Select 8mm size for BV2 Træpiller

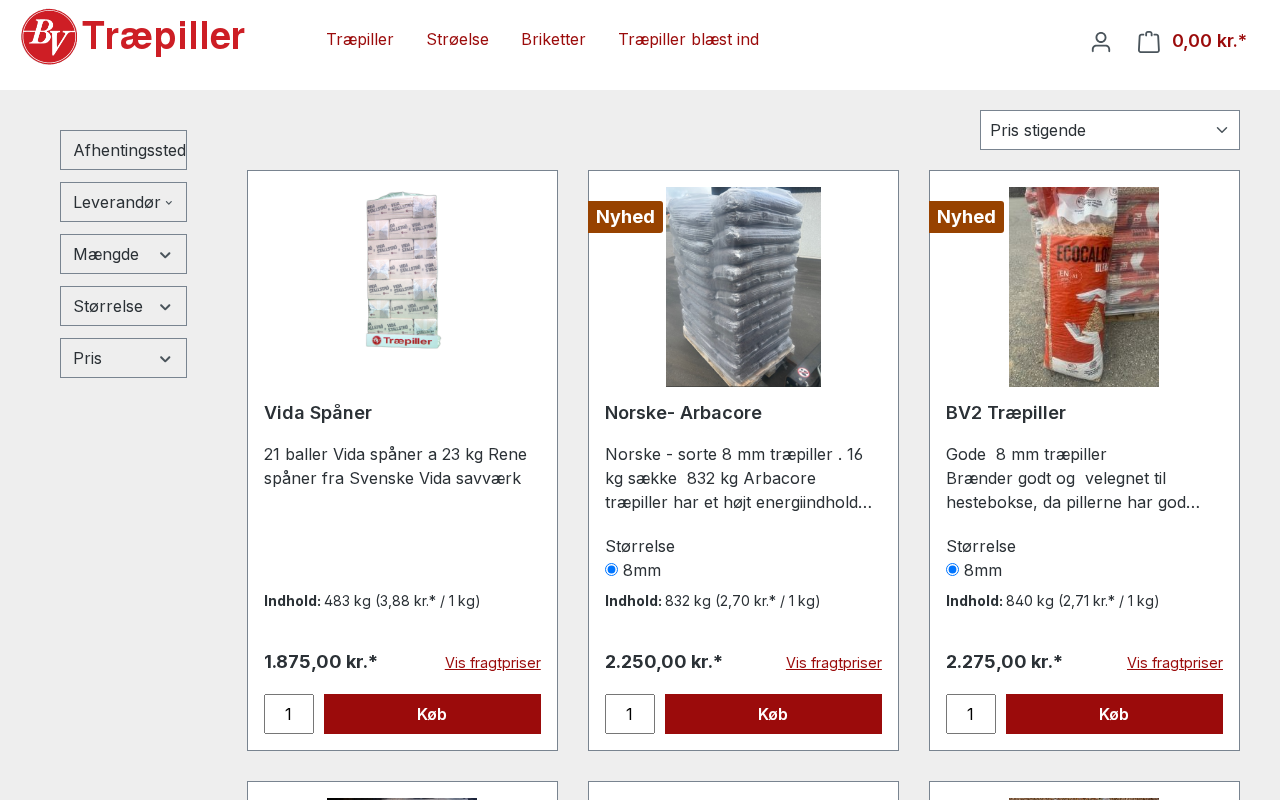[953, 570]
